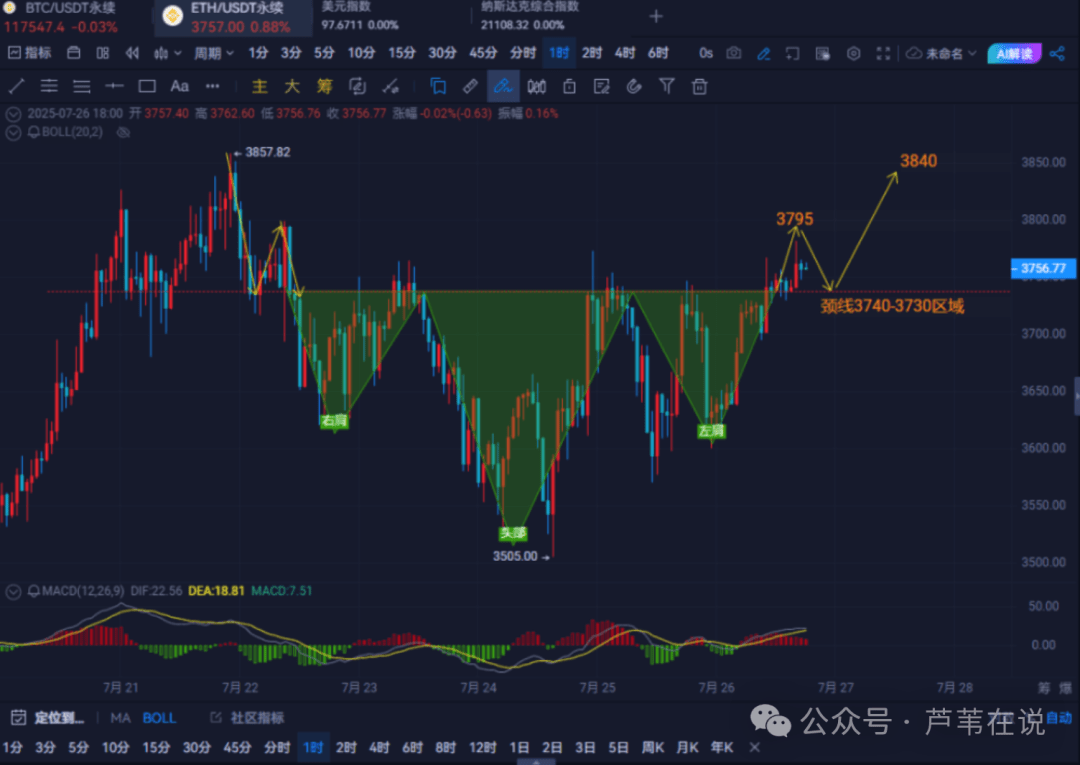The image size is (1080, 765).
Task: Open the candlestick chart type dropdown
Action: 167,53
